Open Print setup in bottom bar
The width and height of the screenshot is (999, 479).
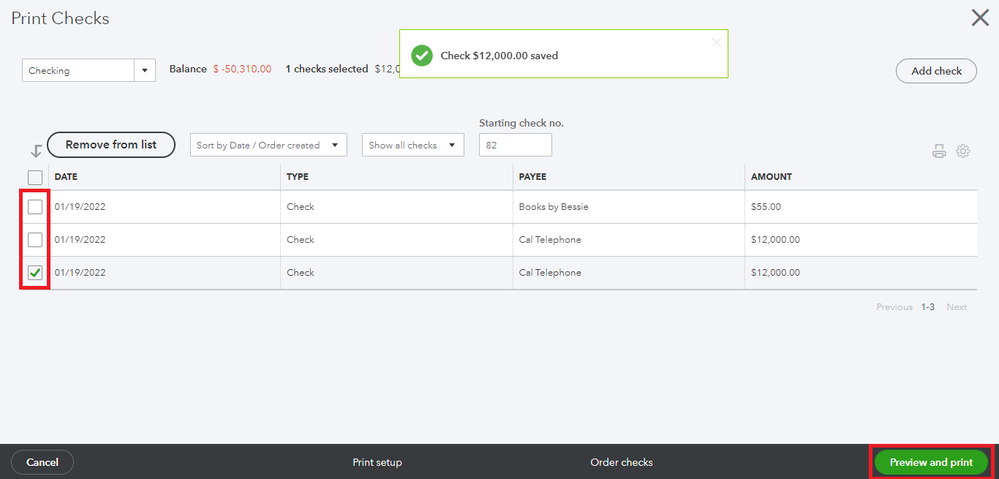coord(377,462)
